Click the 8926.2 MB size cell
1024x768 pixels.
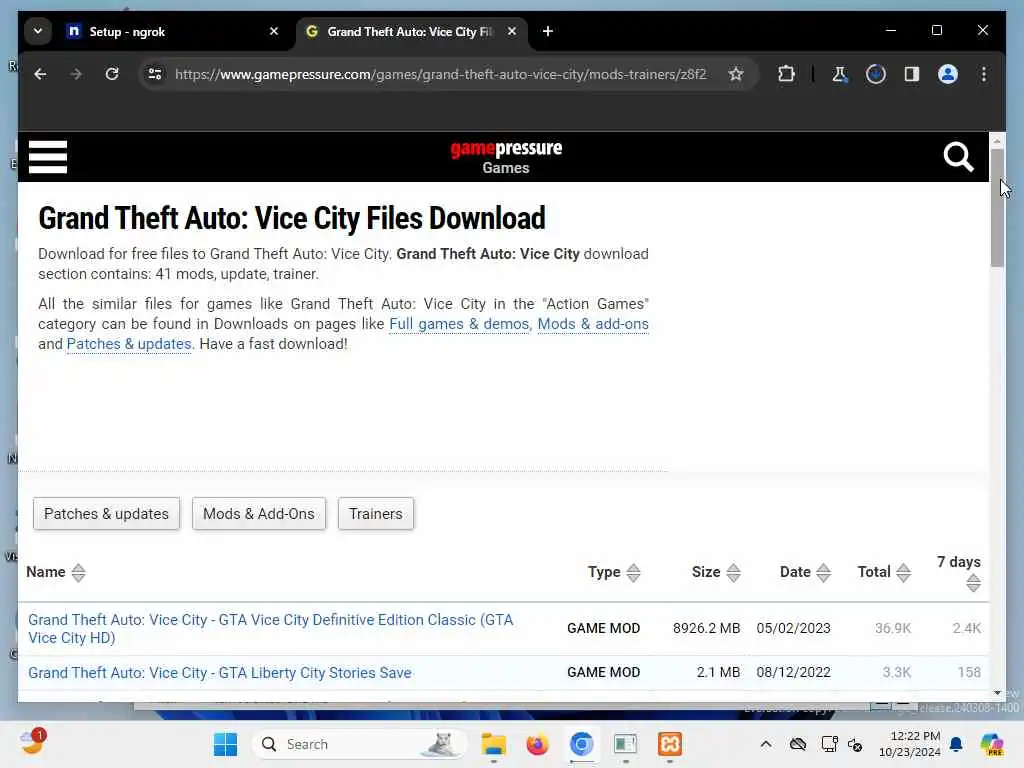(x=706, y=628)
